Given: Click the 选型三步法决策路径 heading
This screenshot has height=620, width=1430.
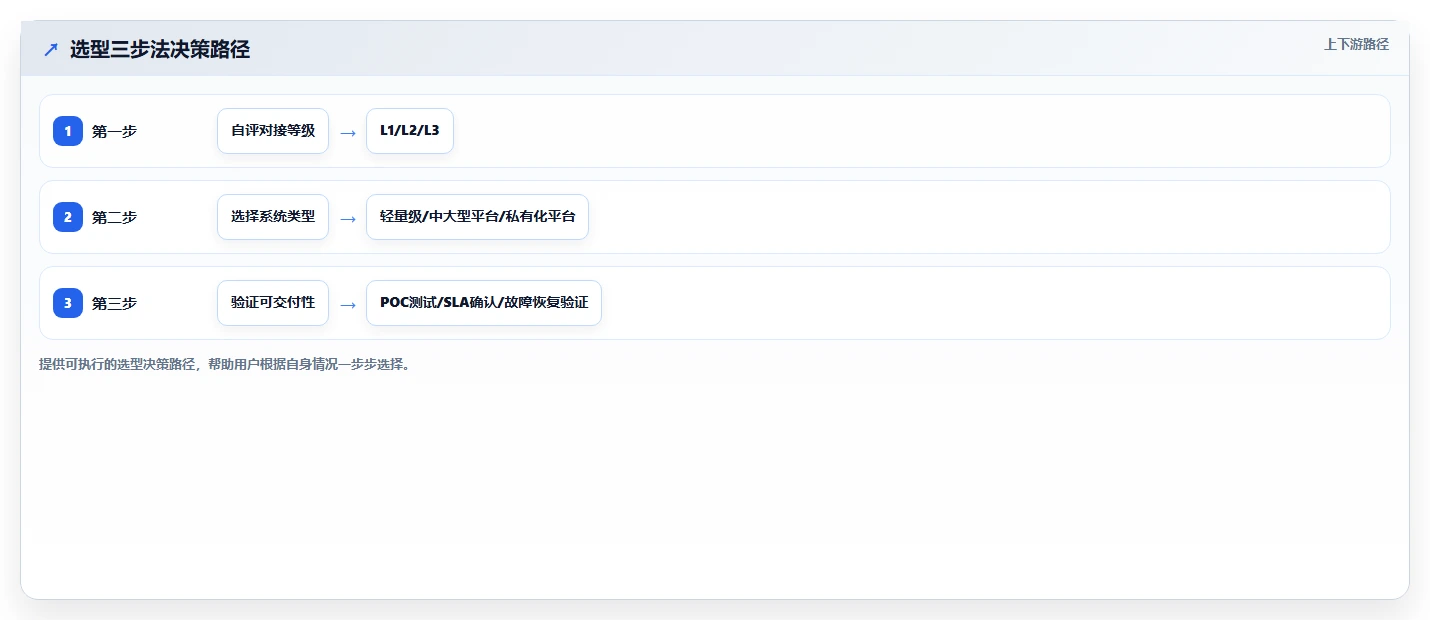Looking at the screenshot, I should pyautogui.click(x=160, y=49).
